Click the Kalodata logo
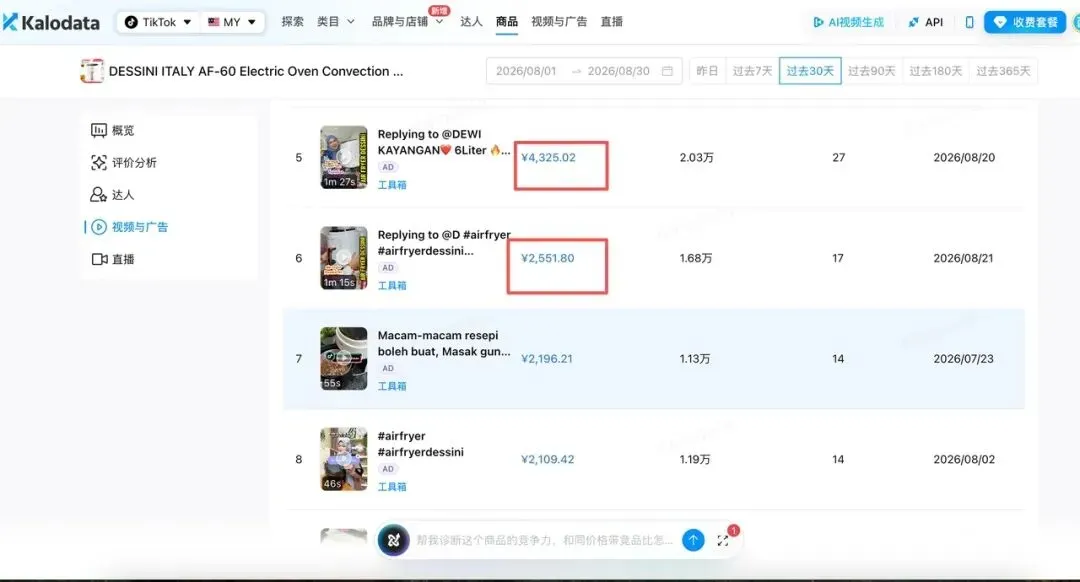 click(52, 22)
